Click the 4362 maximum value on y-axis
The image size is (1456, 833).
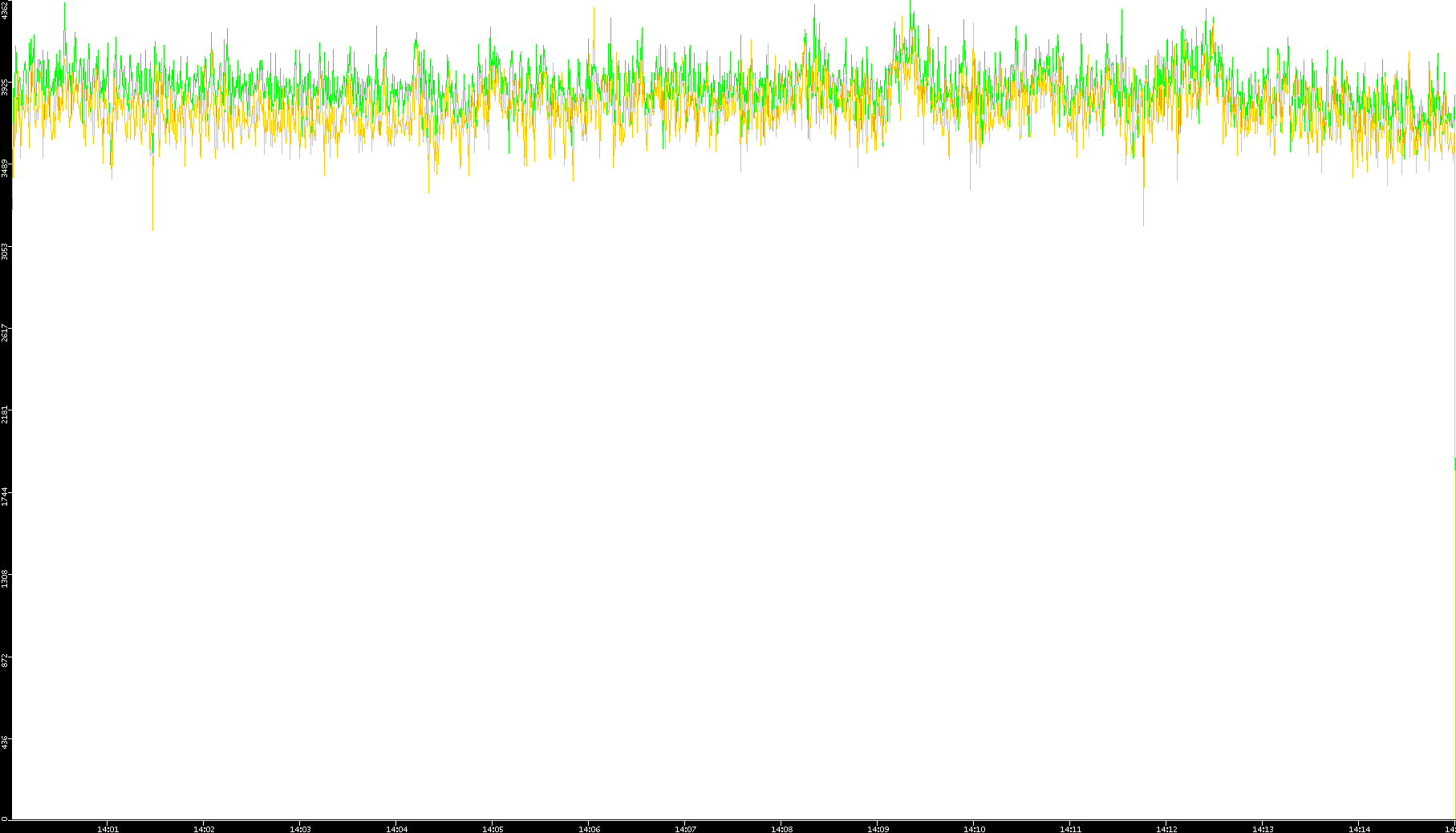[x=5, y=11]
